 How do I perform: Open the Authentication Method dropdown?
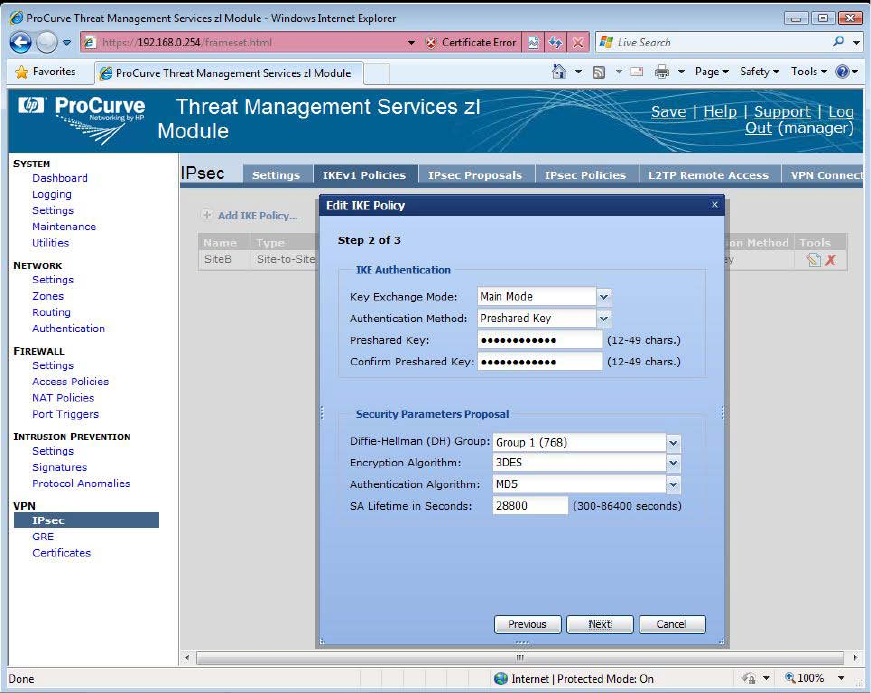(604, 319)
